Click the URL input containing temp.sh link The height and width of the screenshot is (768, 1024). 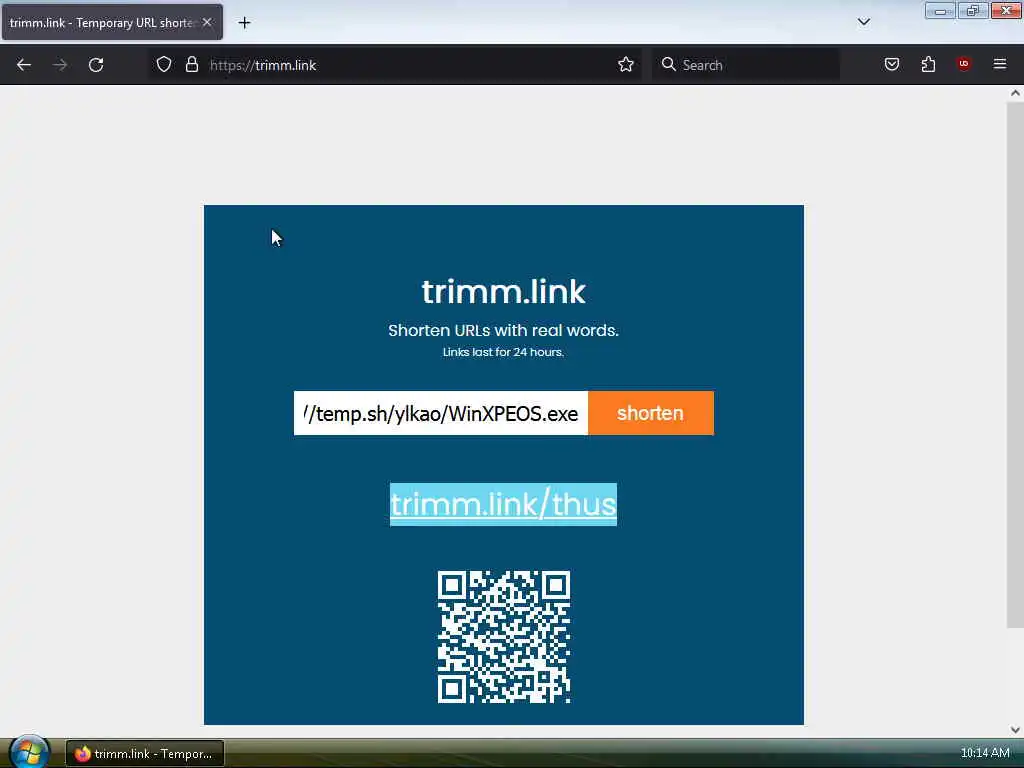[441, 413]
